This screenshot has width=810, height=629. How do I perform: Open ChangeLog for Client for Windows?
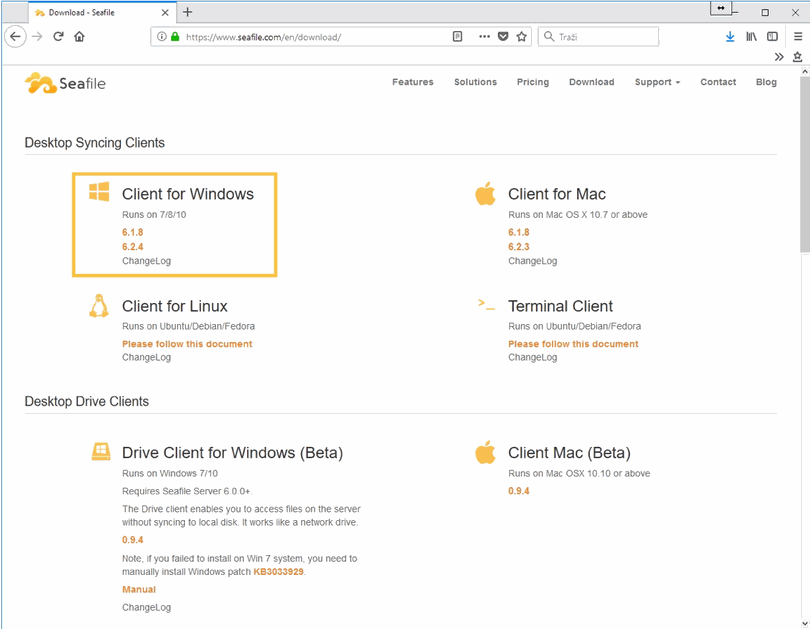coord(146,261)
